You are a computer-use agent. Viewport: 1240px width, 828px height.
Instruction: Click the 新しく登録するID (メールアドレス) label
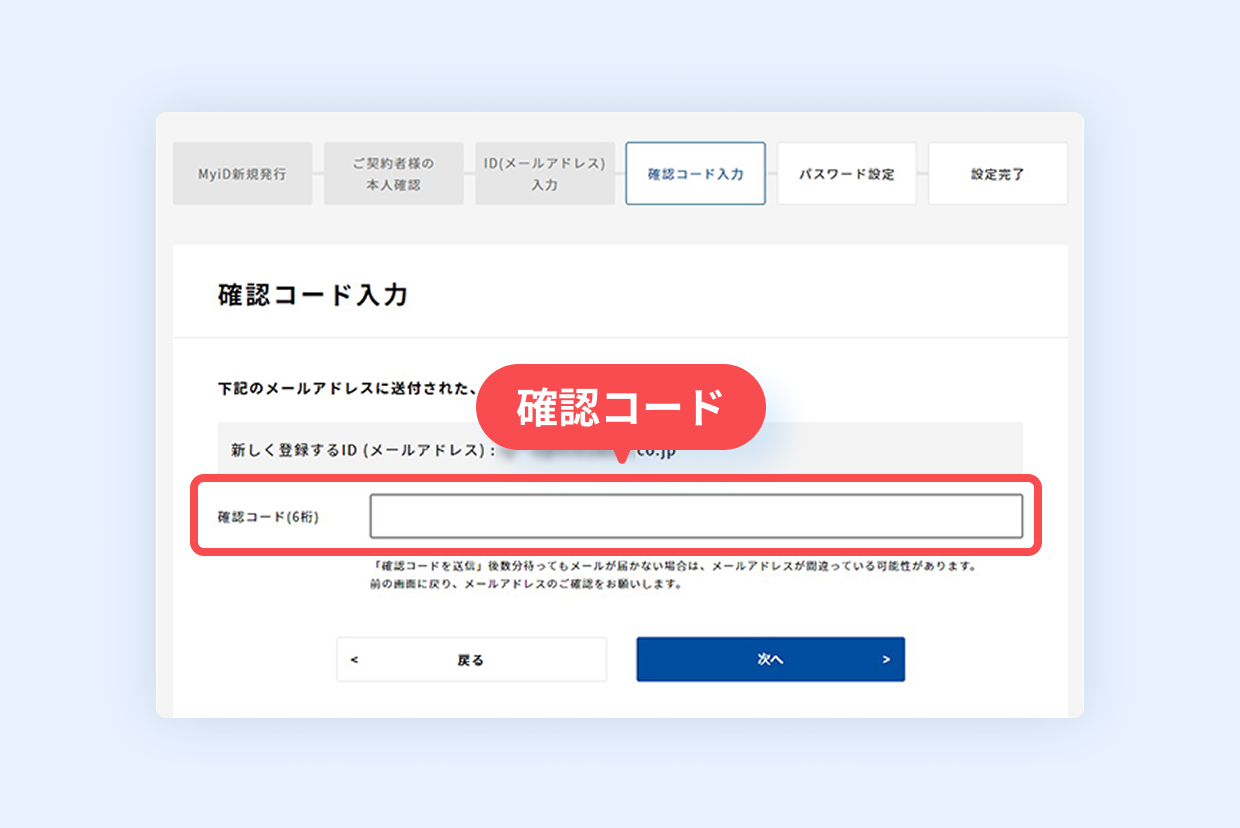coord(363,451)
